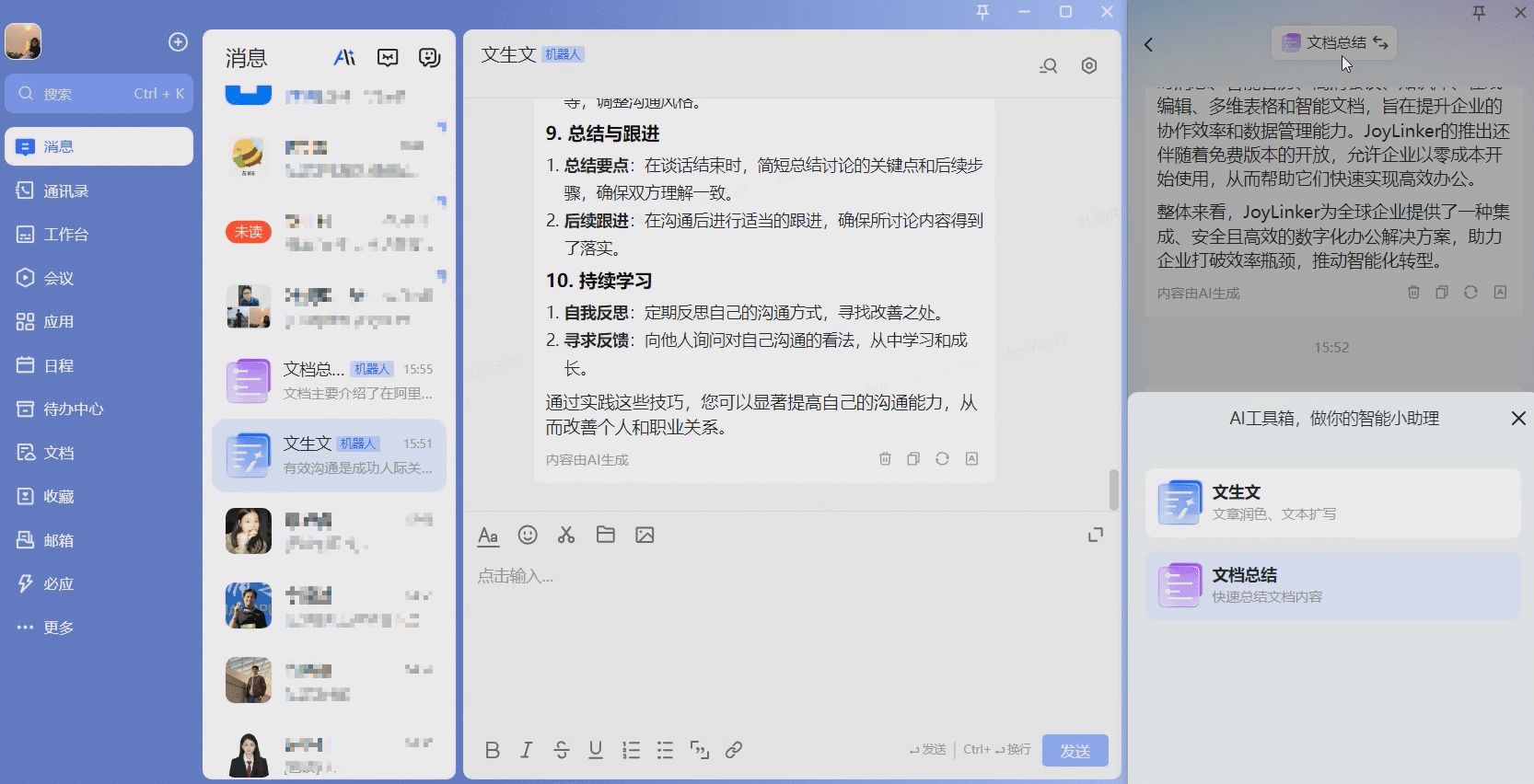1534x784 pixels.
Task: Open the AI assistant icon in message header
Action: point(344,58)
